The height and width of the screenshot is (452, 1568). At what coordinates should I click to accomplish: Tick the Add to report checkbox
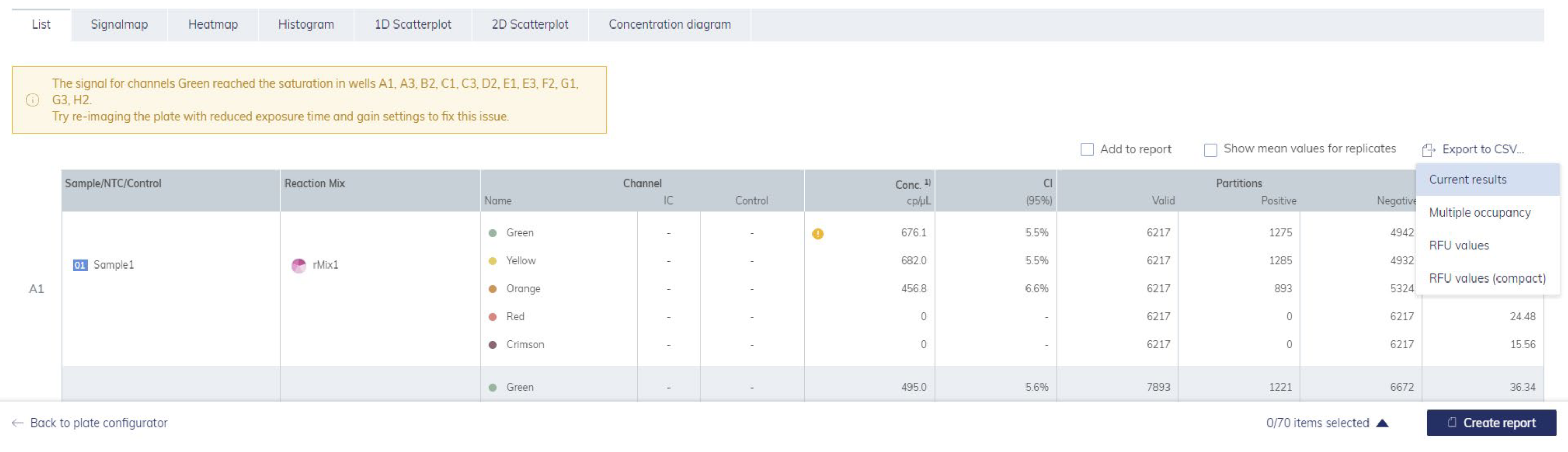coord(1087,149)
